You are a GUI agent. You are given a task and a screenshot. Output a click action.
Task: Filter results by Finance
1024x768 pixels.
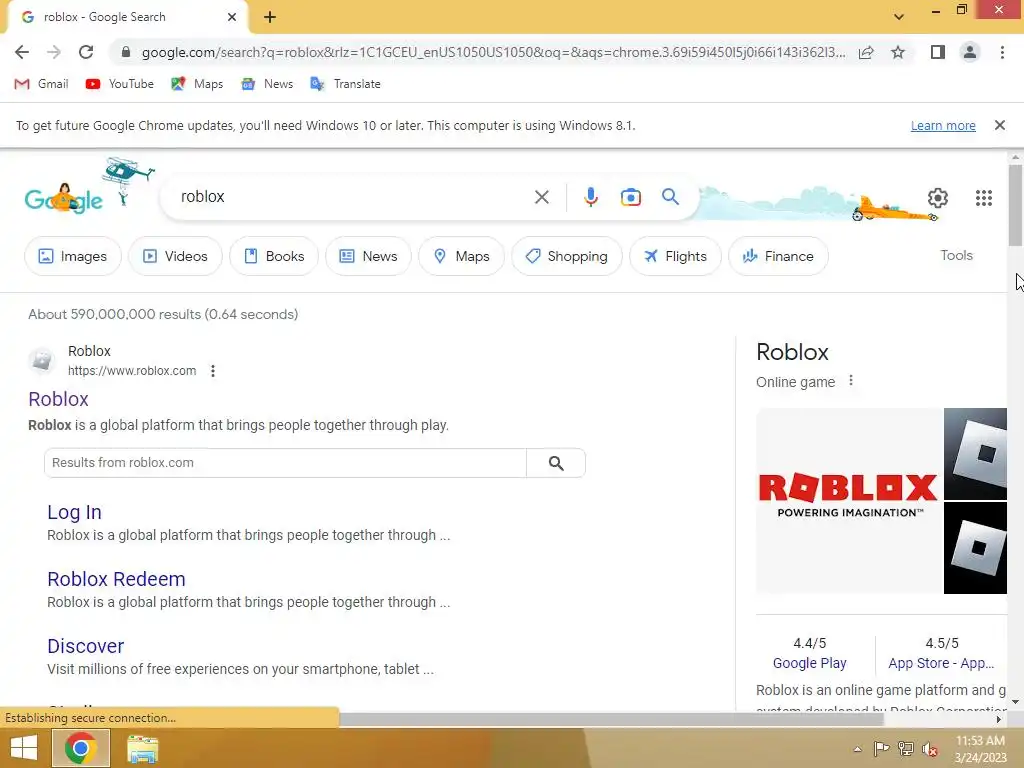(x=778, y=256)
